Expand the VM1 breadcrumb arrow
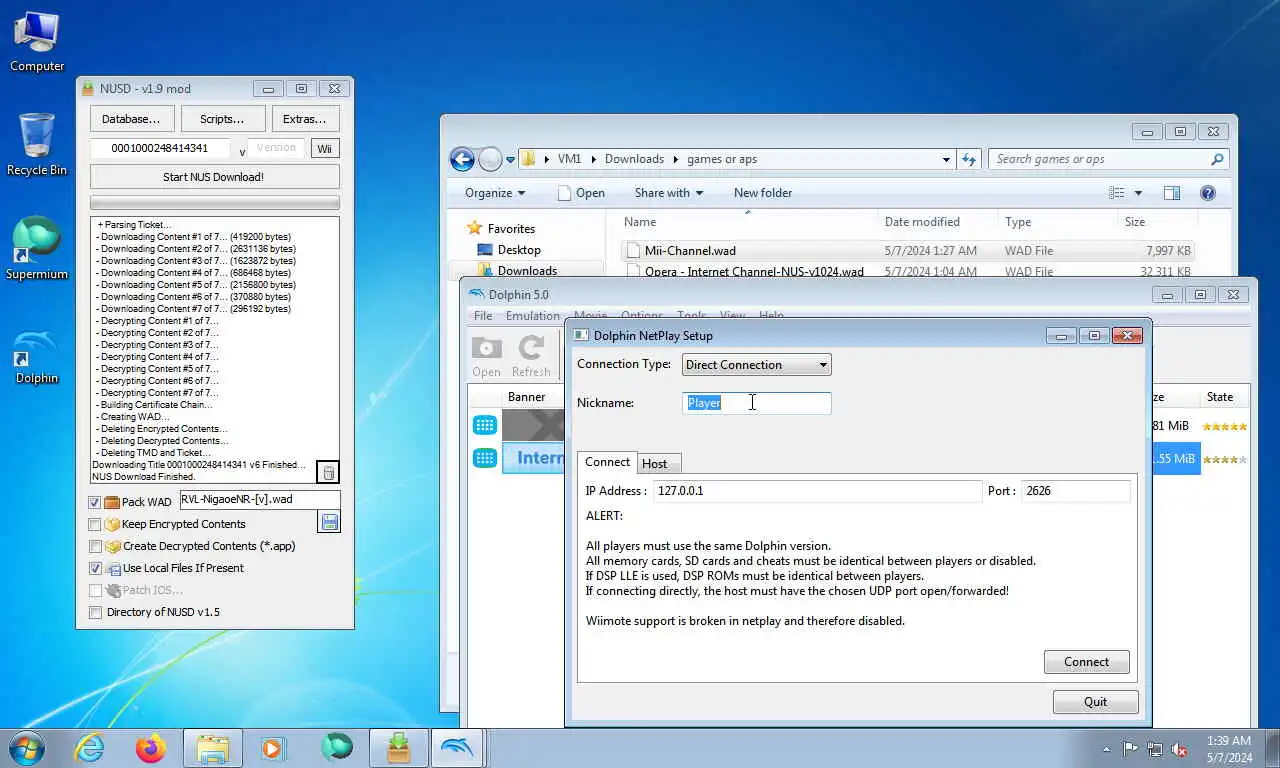Image resolution: width=1280 pixels, height=768 pixels. click(x=593, y=159)
